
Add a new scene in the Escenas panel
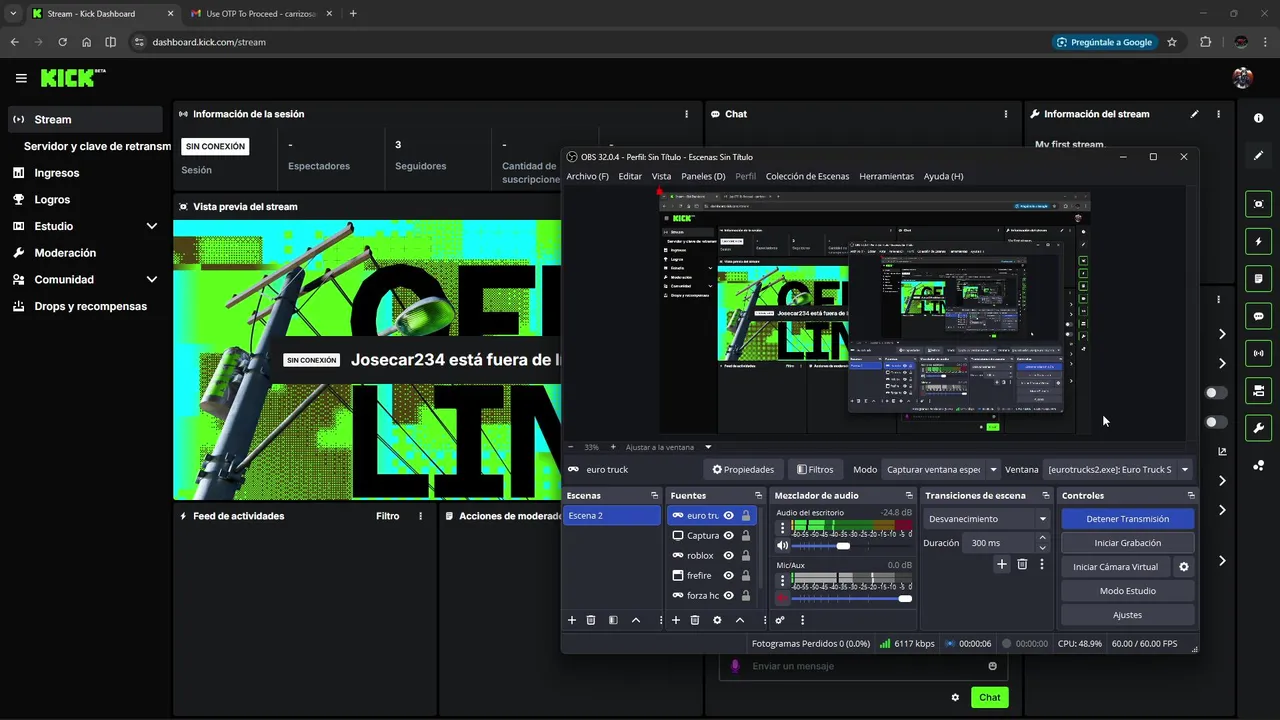point(572,620)
